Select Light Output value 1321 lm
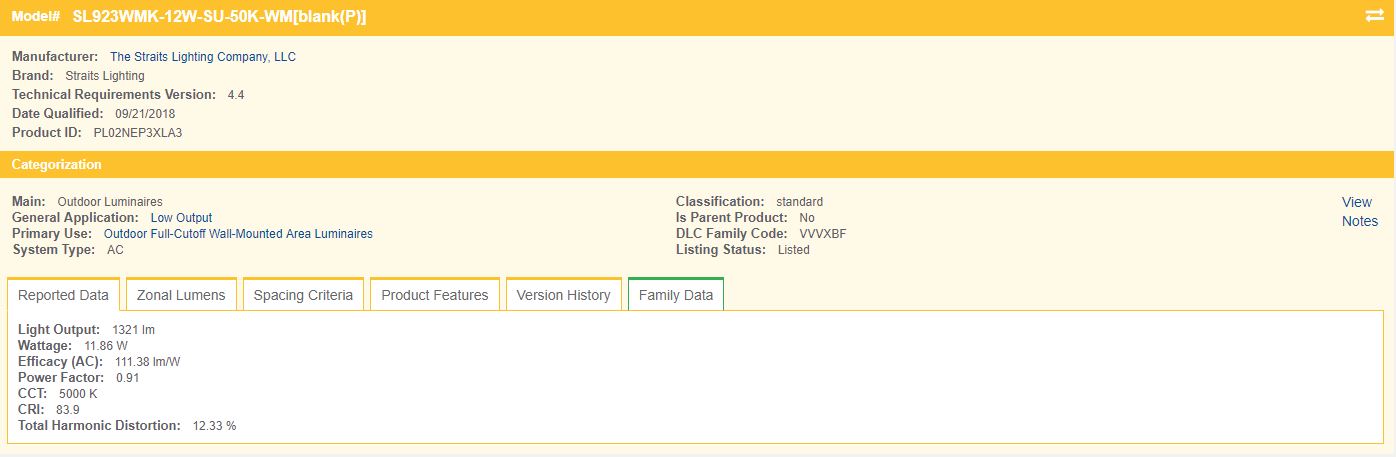The image size is (1396, 457). [x=133, y=330]
